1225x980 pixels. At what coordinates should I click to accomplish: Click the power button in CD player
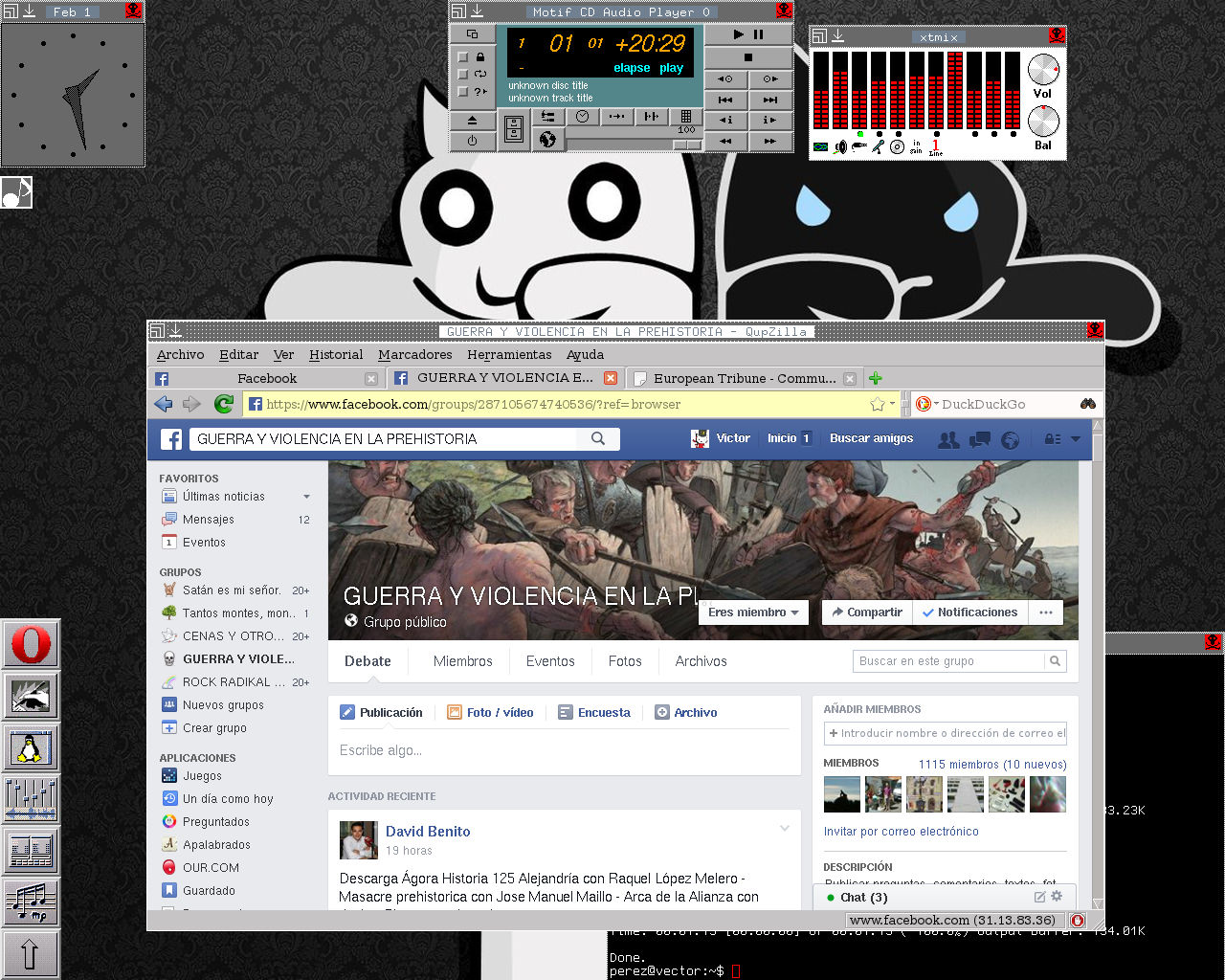[472, 141]
